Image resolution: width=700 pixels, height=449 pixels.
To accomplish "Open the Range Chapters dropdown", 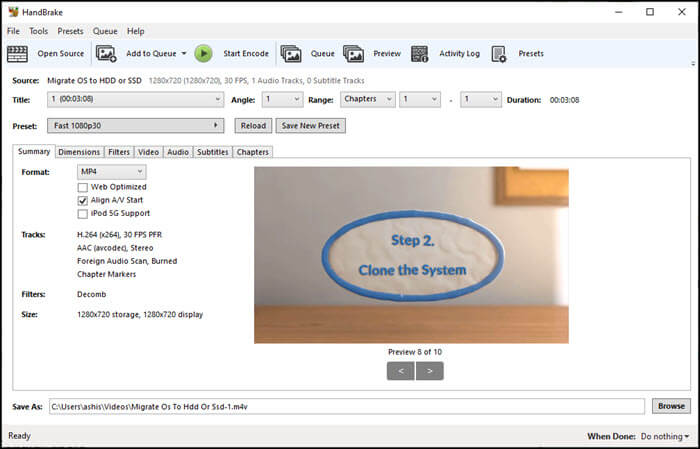I will pyautogui.click(x=365, y=99).
